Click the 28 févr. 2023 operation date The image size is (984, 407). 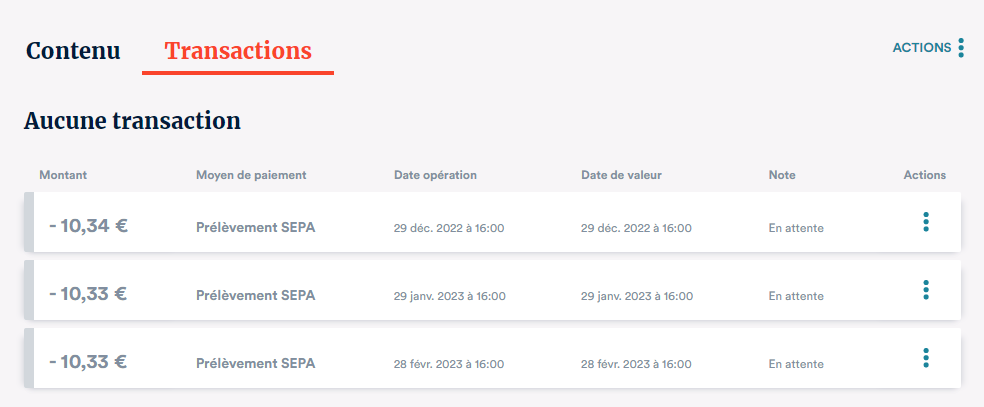tap(449, 364)
